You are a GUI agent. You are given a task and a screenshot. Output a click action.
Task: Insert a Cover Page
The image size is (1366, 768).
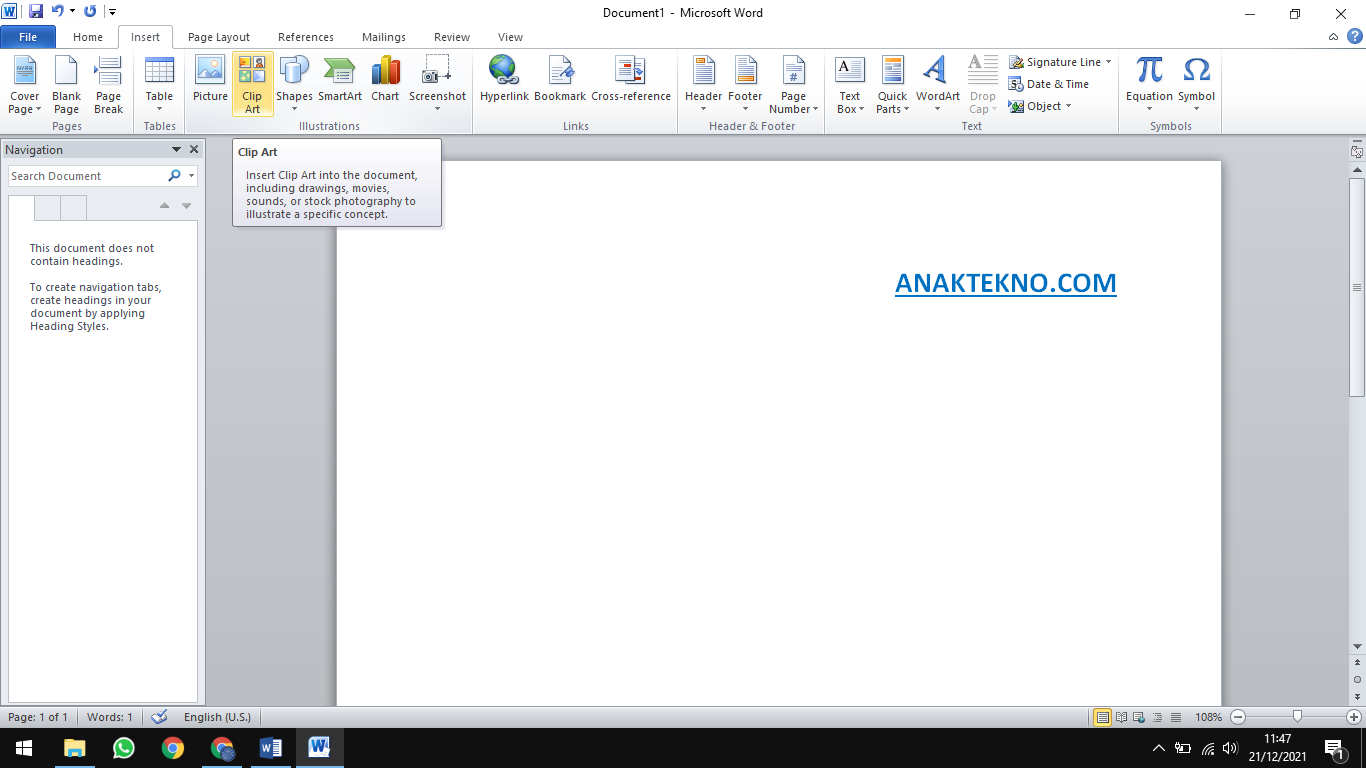(x=25, y=85)
